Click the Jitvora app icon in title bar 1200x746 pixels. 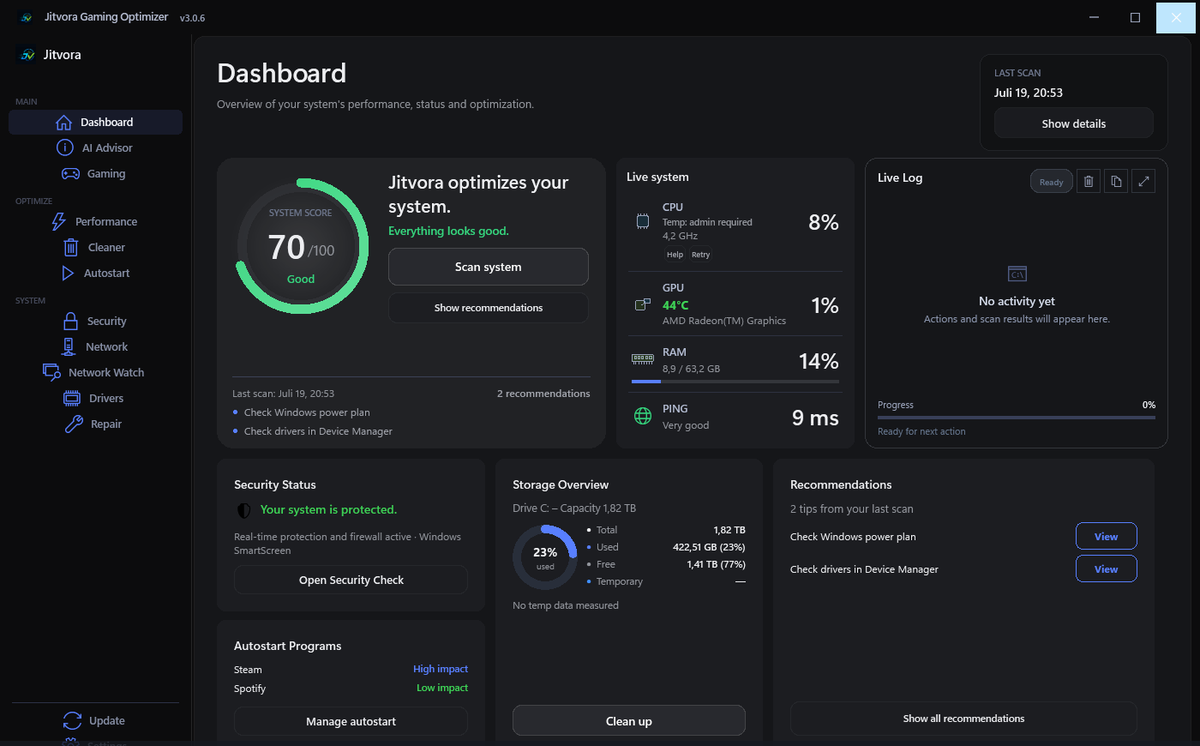pyautogui.click(x=27, y=18)
